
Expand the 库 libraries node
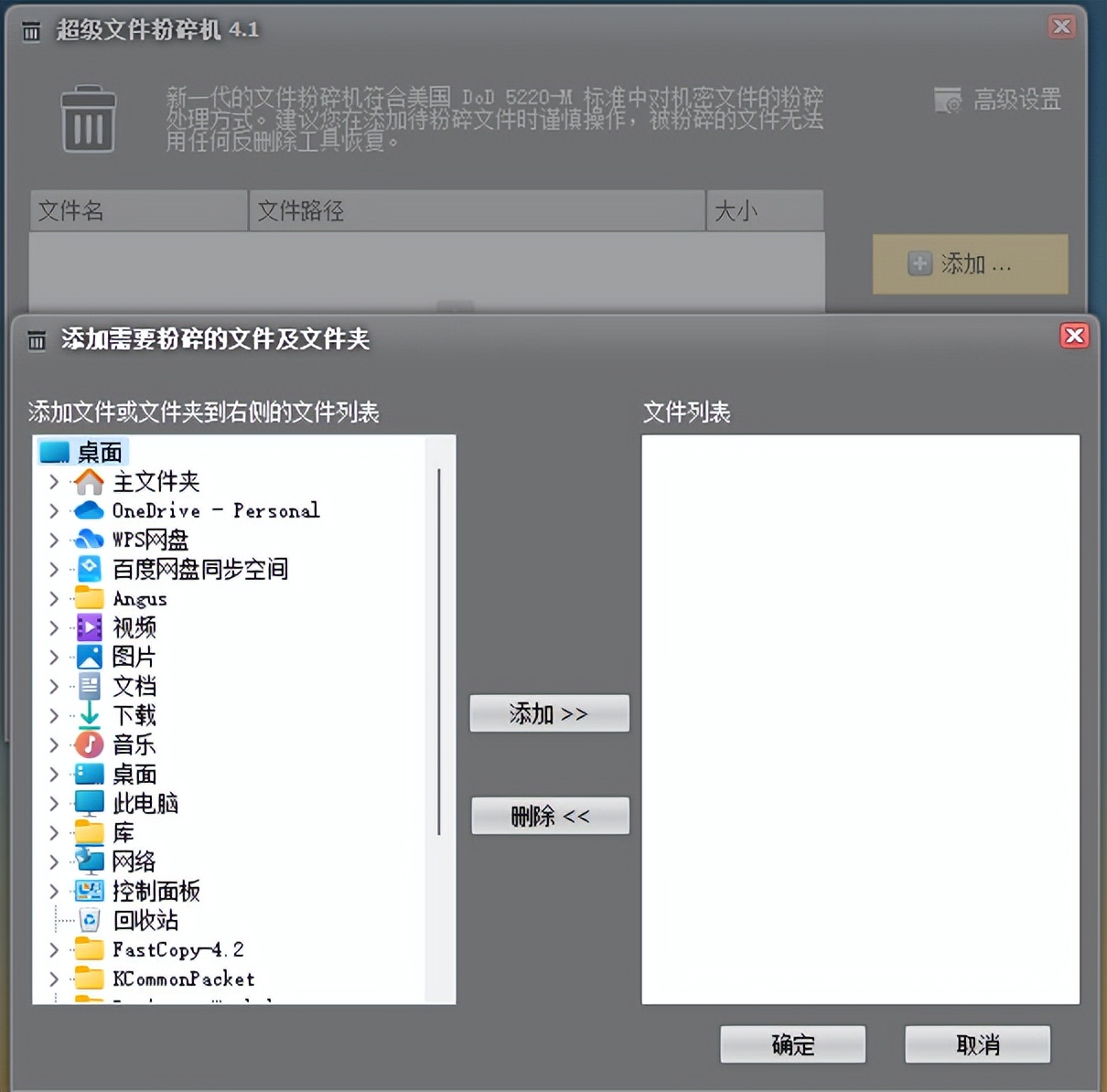point(54,832)
